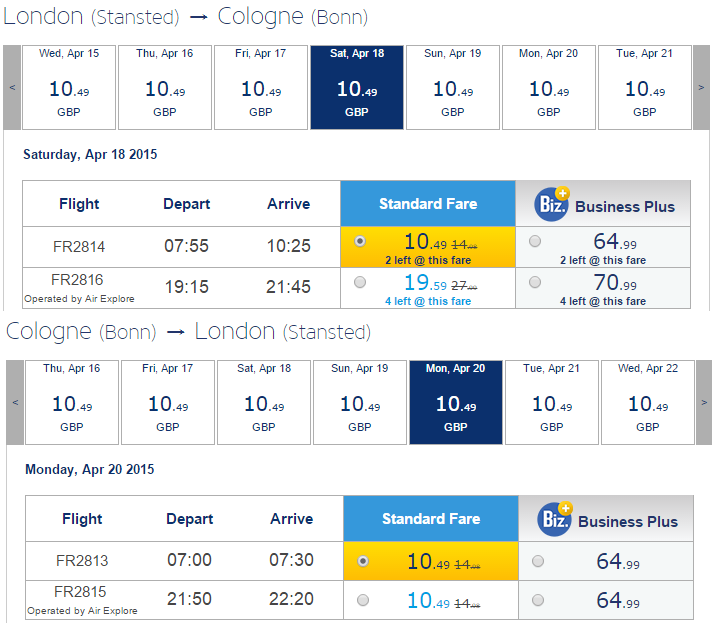
Task: Select standard fare 19.59 for flight FR2816
Action: pyautogui.click(x=360, y=282)
